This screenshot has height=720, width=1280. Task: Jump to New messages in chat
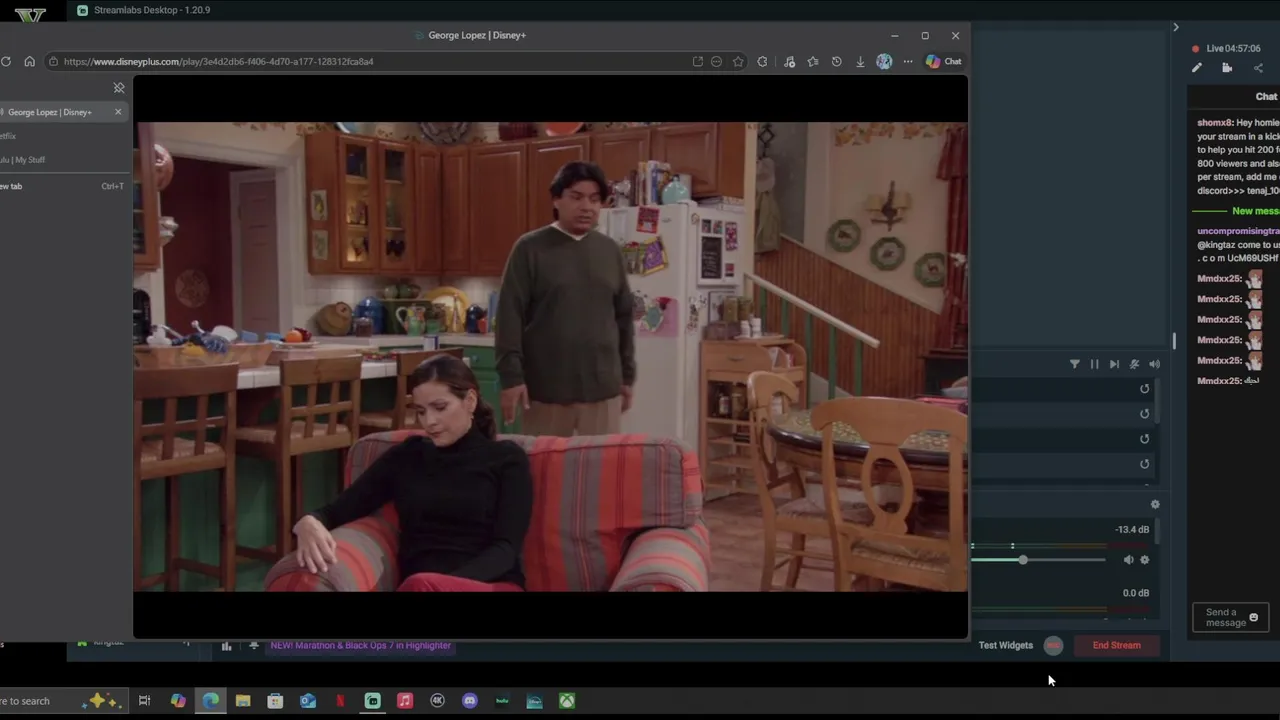coord(1255,211)
